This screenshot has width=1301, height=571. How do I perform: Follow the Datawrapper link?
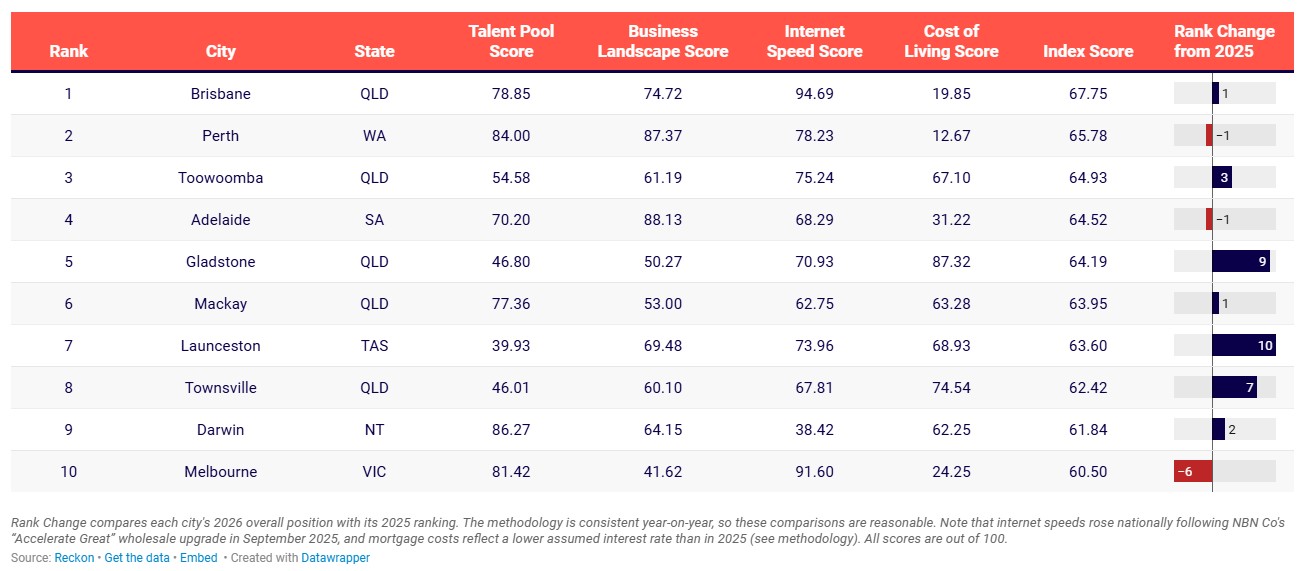click(335, 558)
